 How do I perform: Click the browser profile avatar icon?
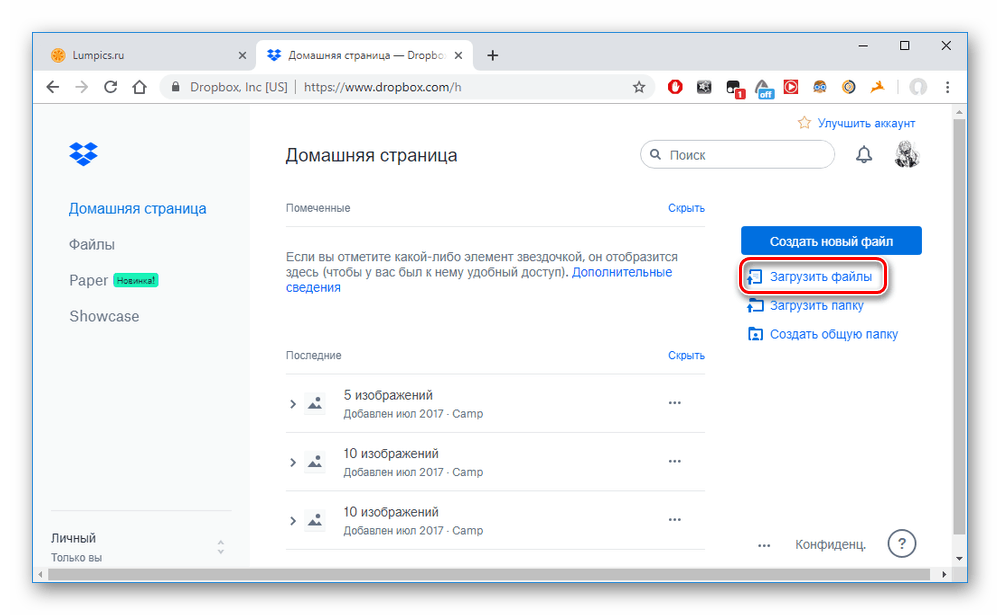(x=918, y=87)
